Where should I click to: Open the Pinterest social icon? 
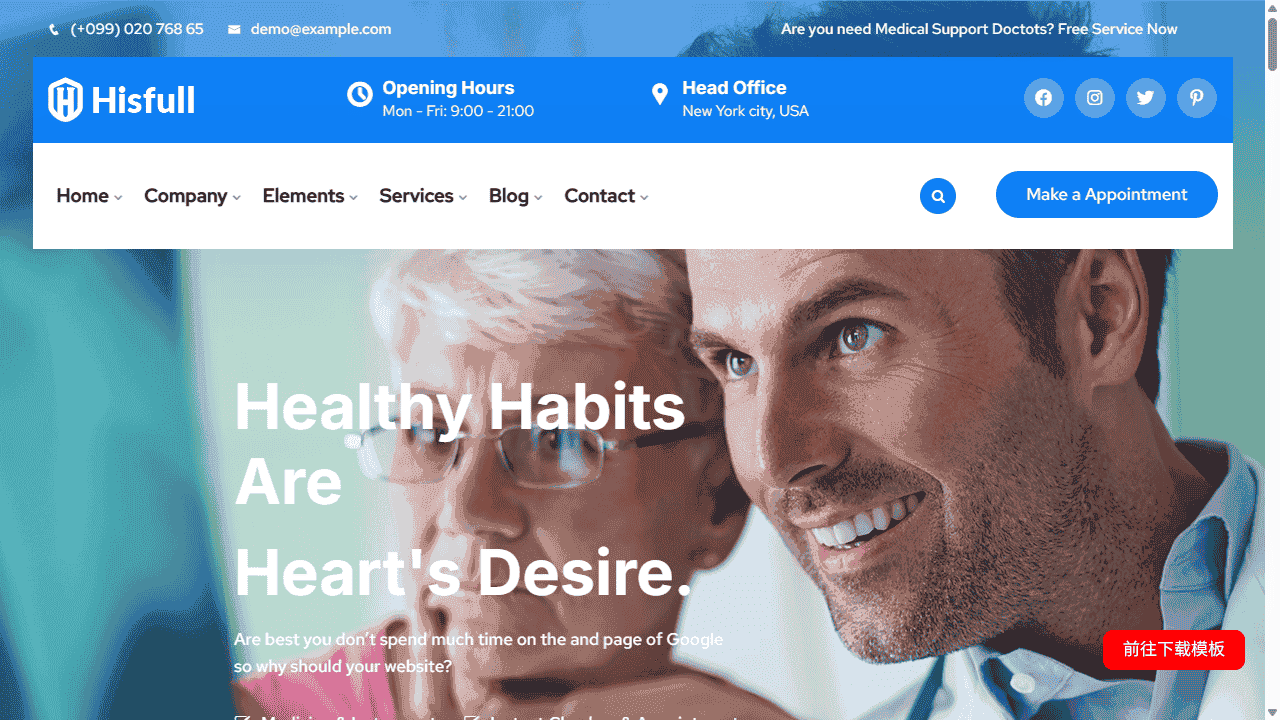coord(1197,98)
